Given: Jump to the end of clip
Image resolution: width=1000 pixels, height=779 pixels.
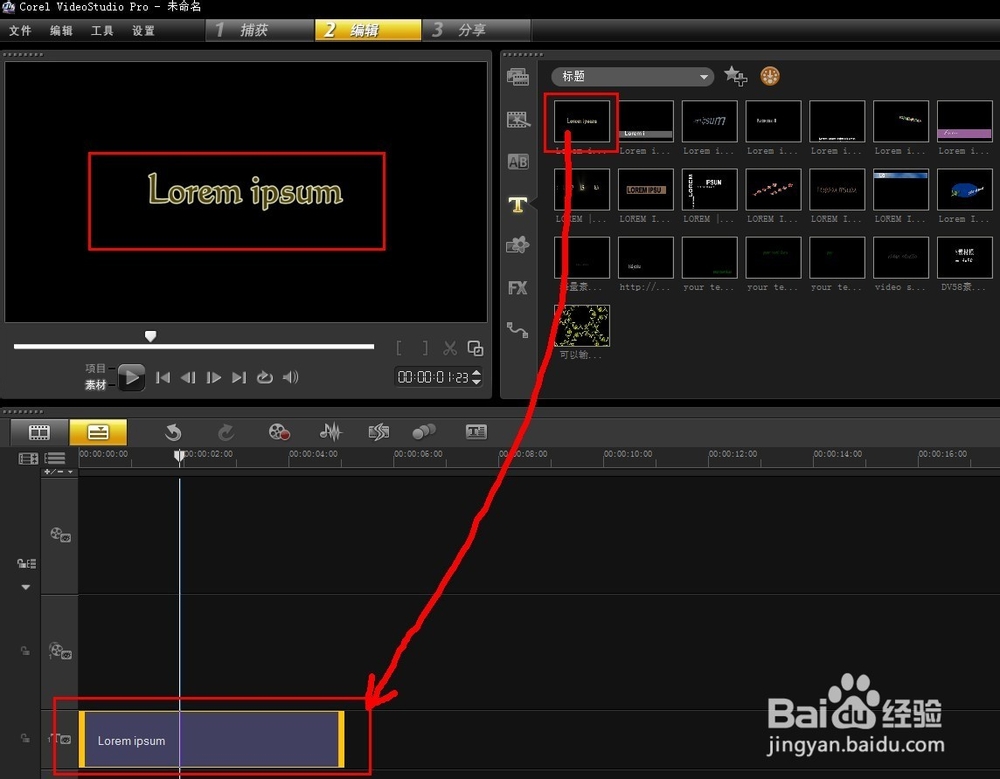Looking at the screenshot, I should point(239,377).
